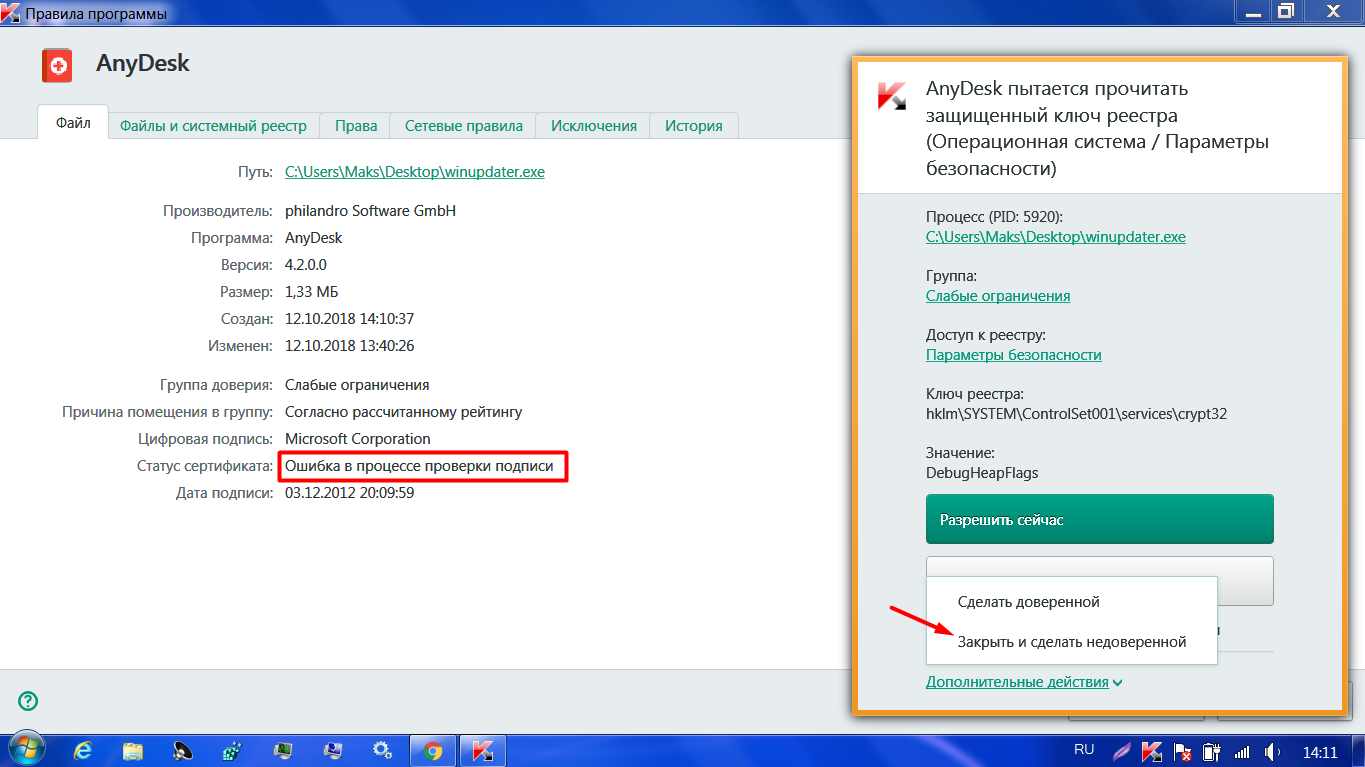This screenshot has width=1365, height=767.
Task: Click the Kaspersky taskbar button
Action: coord(483,750)
